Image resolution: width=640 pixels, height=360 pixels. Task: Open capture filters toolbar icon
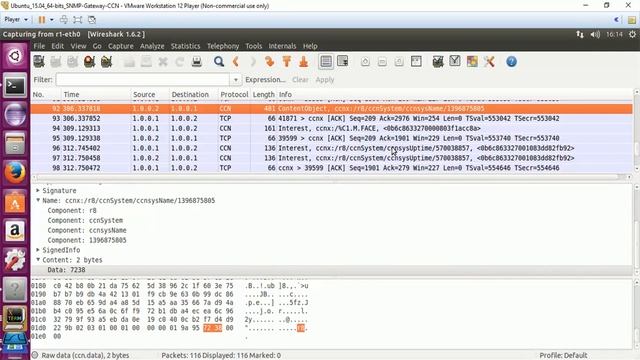[x=438, y=62]
